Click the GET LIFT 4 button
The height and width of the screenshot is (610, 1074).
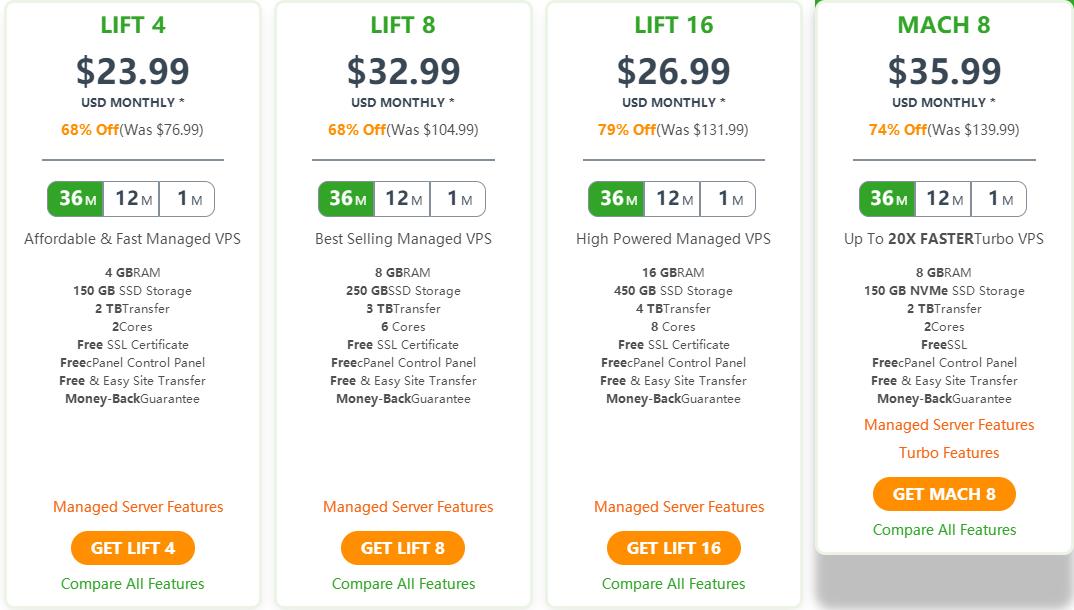[x=133, y=548]
